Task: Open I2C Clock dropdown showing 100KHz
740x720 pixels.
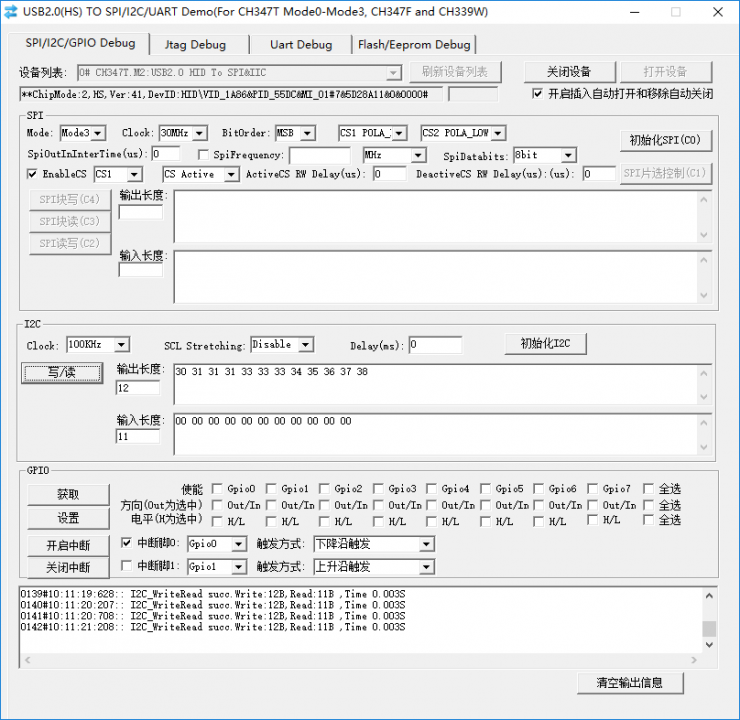Action: [x=98, y=345]
